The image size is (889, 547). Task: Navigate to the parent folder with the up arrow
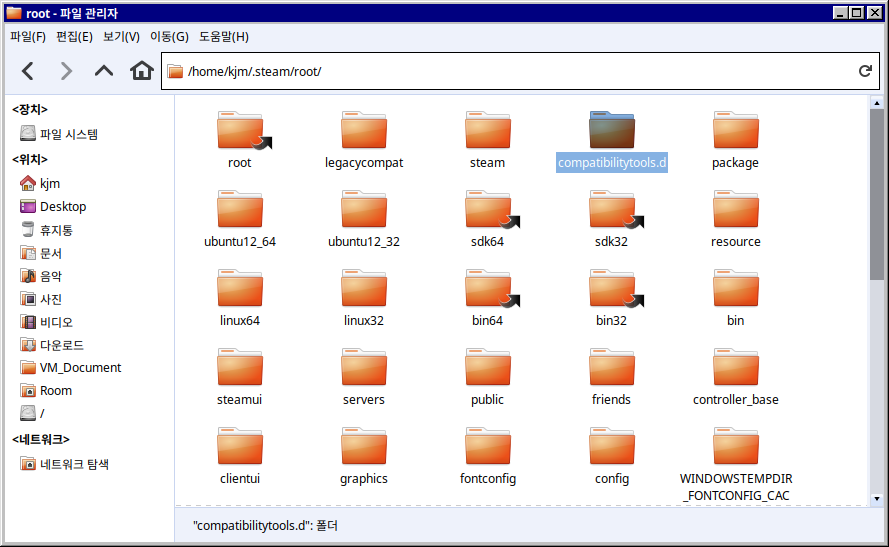click(x=104, y=71)
